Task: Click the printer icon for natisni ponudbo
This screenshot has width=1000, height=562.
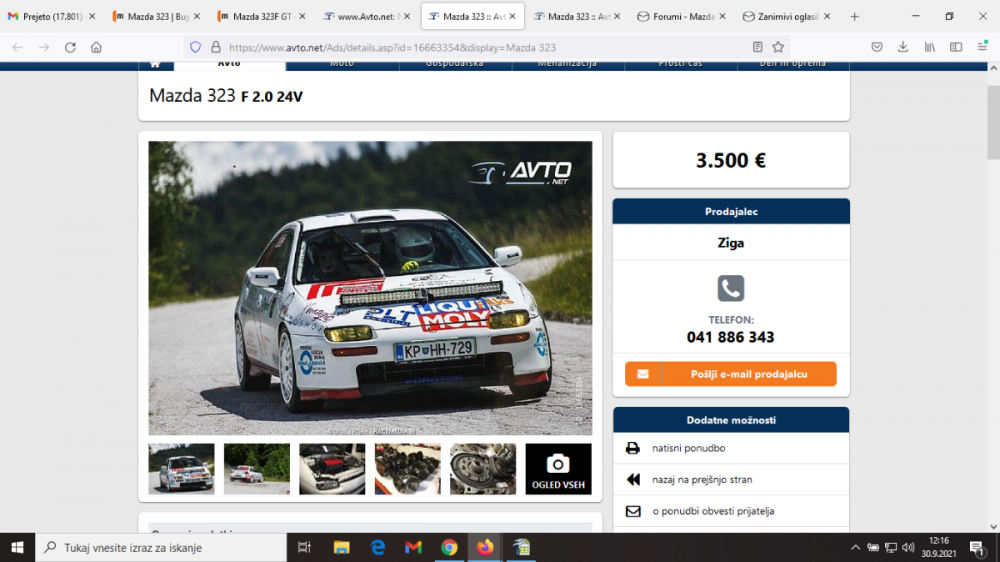Action: (x=632, y=448)
